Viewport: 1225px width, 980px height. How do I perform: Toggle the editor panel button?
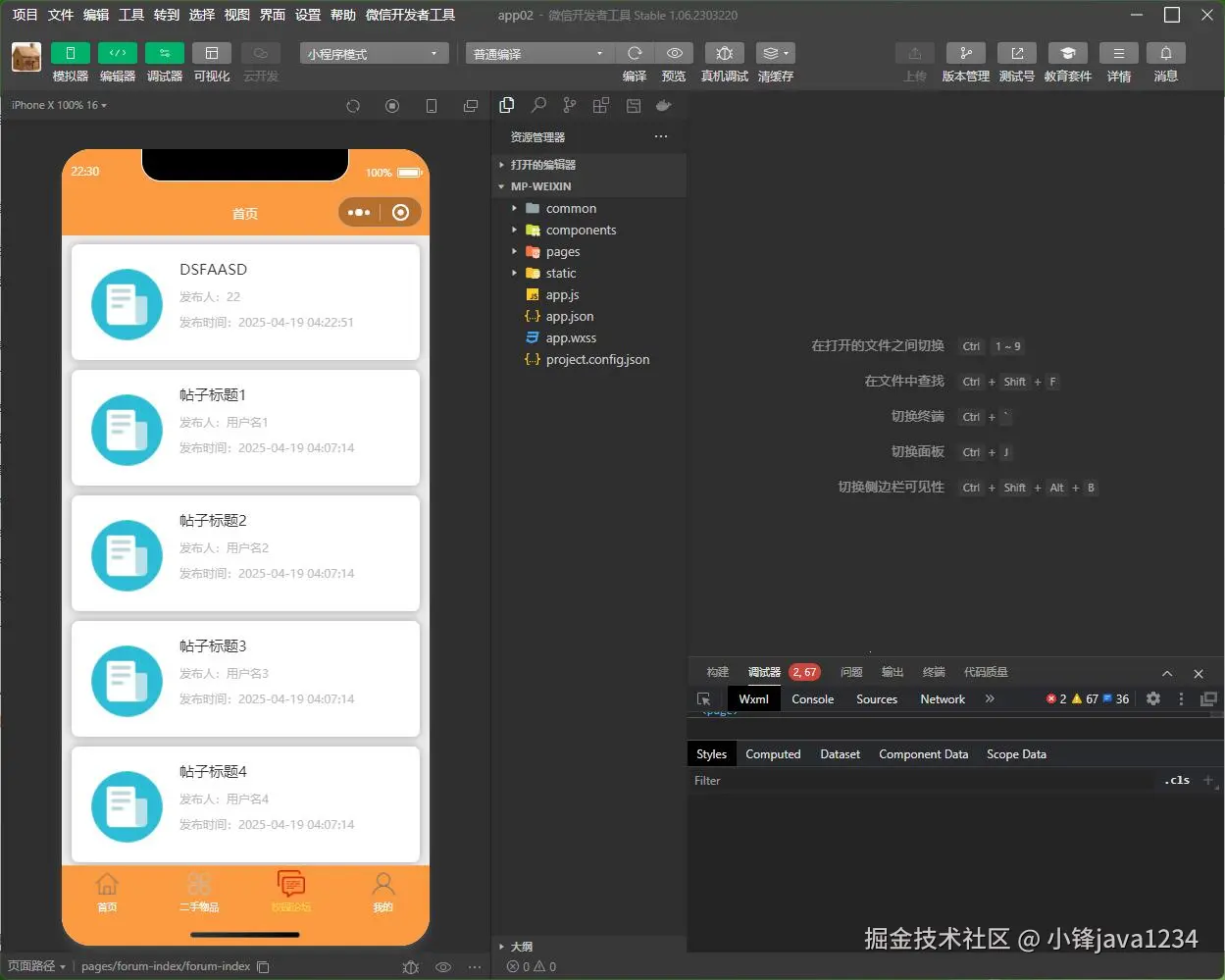[117, 53]
